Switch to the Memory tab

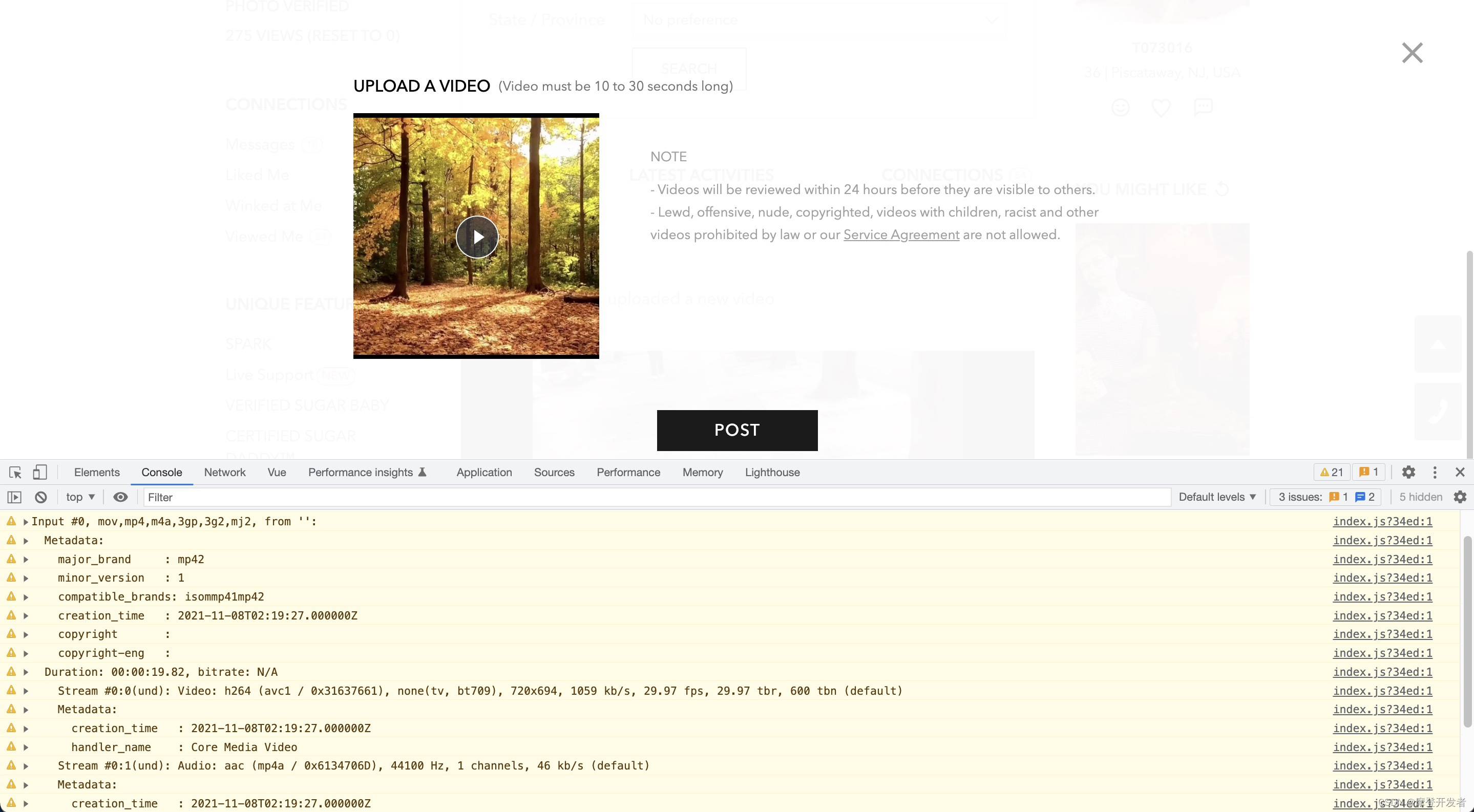[703, 473]
